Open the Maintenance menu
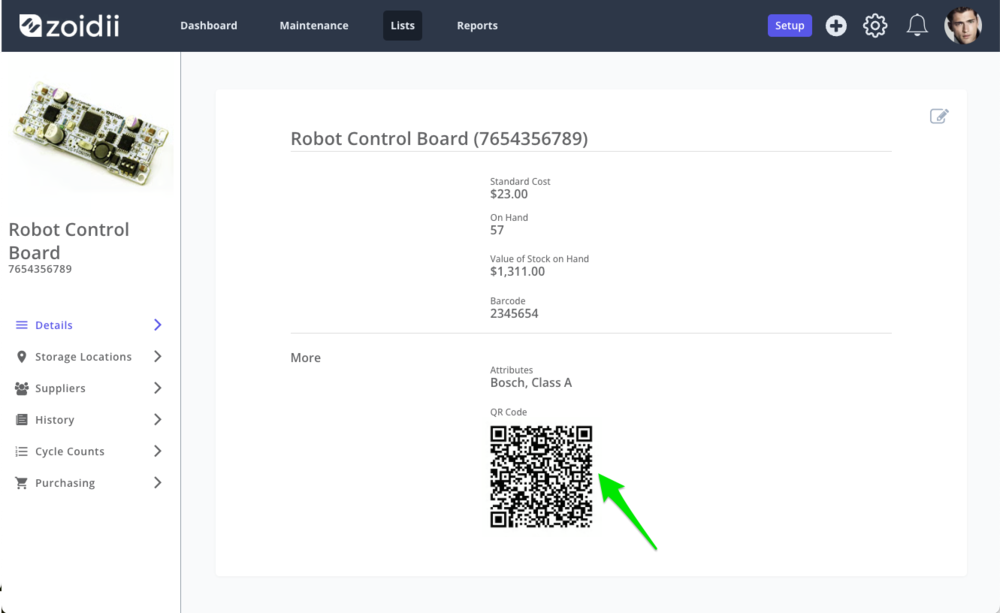1000x613 pixels. coord(314,26)
